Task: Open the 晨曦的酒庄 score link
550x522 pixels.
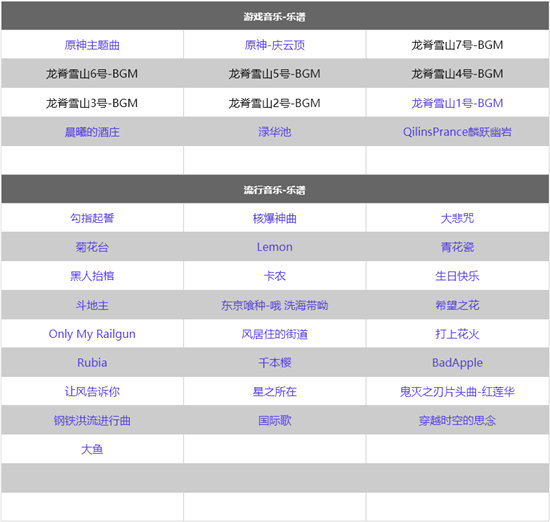Action: click(x=92, y=132)
